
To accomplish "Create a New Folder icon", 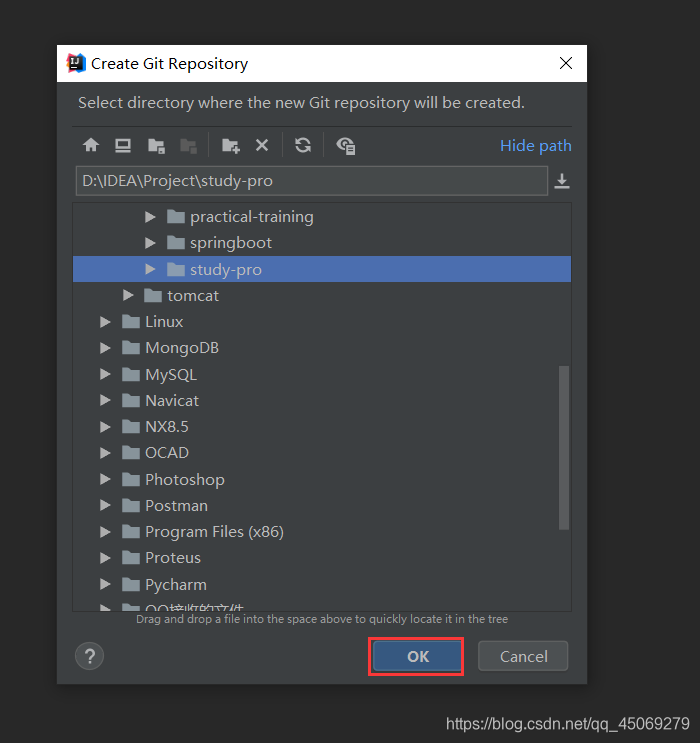I will [231, 145].
